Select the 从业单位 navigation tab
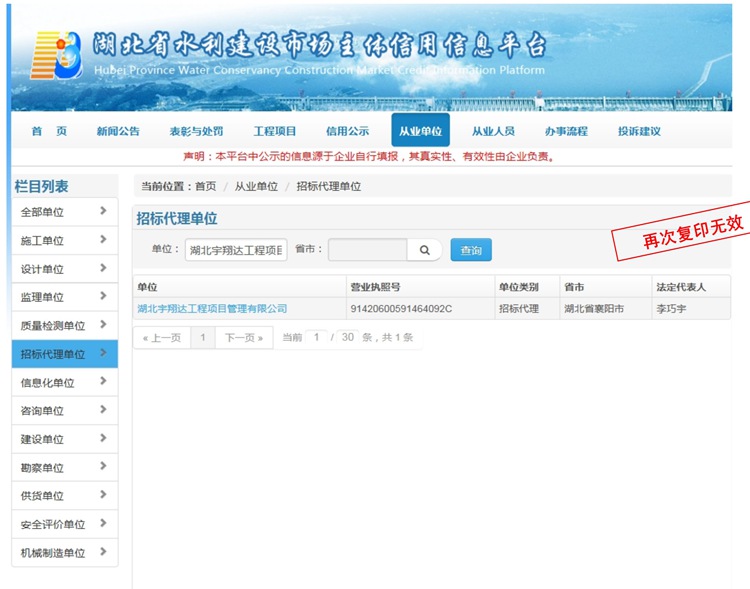 pos(420,130)
